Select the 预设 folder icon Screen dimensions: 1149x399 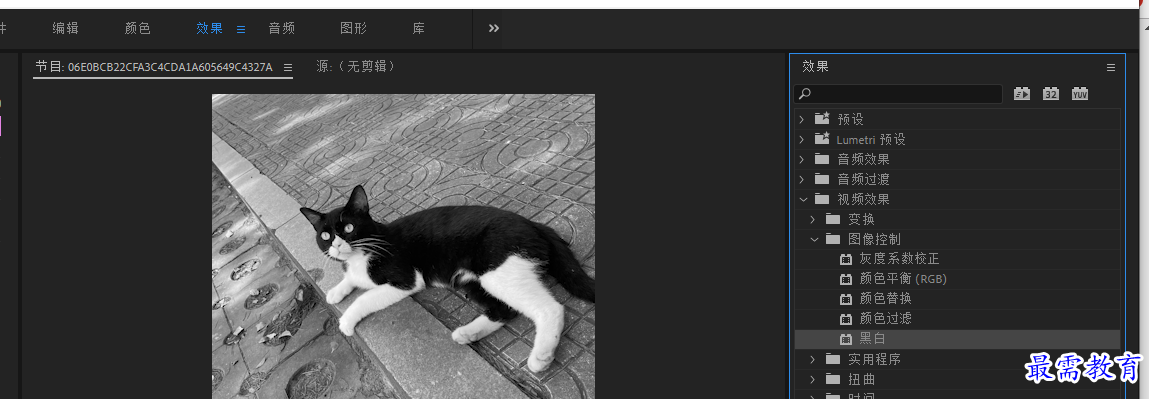click(x=822, y=118)
